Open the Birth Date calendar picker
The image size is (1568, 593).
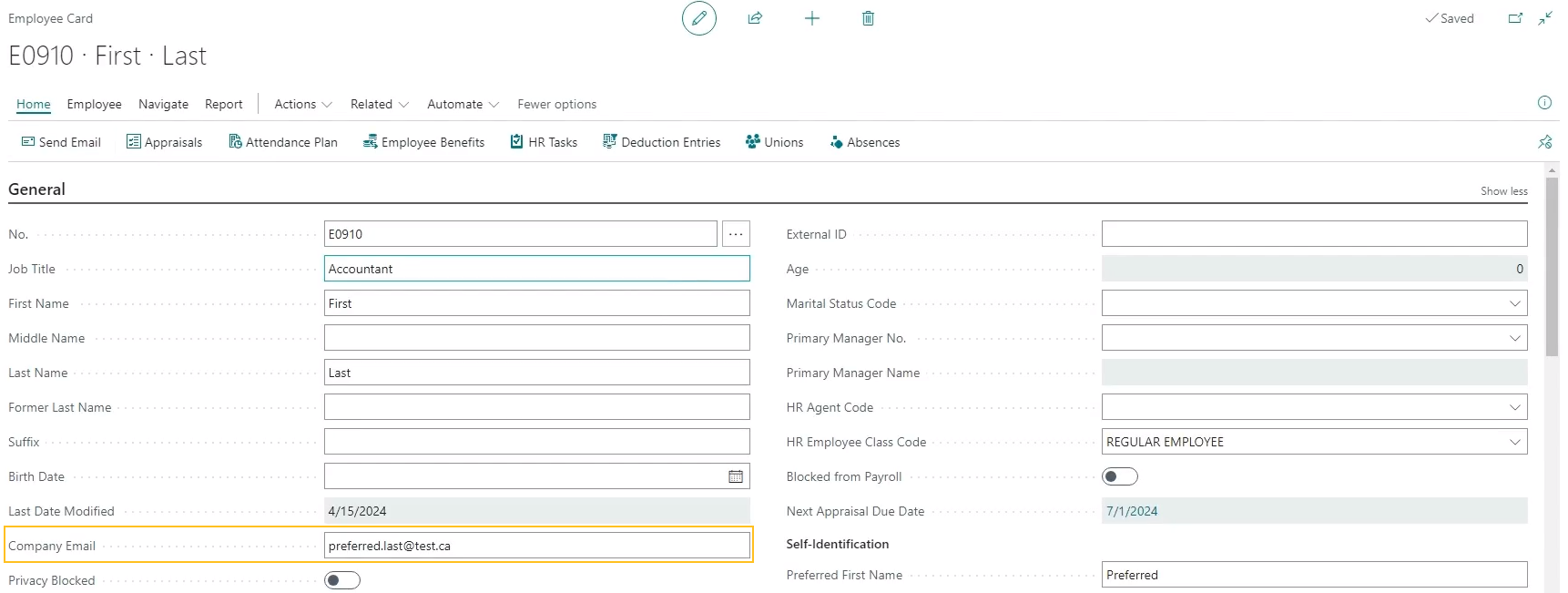tap(736, 476)
